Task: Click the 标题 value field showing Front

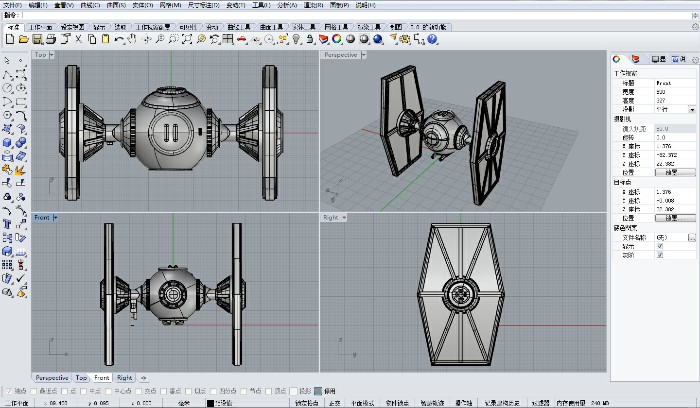Action: pyautogui.click(x=675, y=83)
